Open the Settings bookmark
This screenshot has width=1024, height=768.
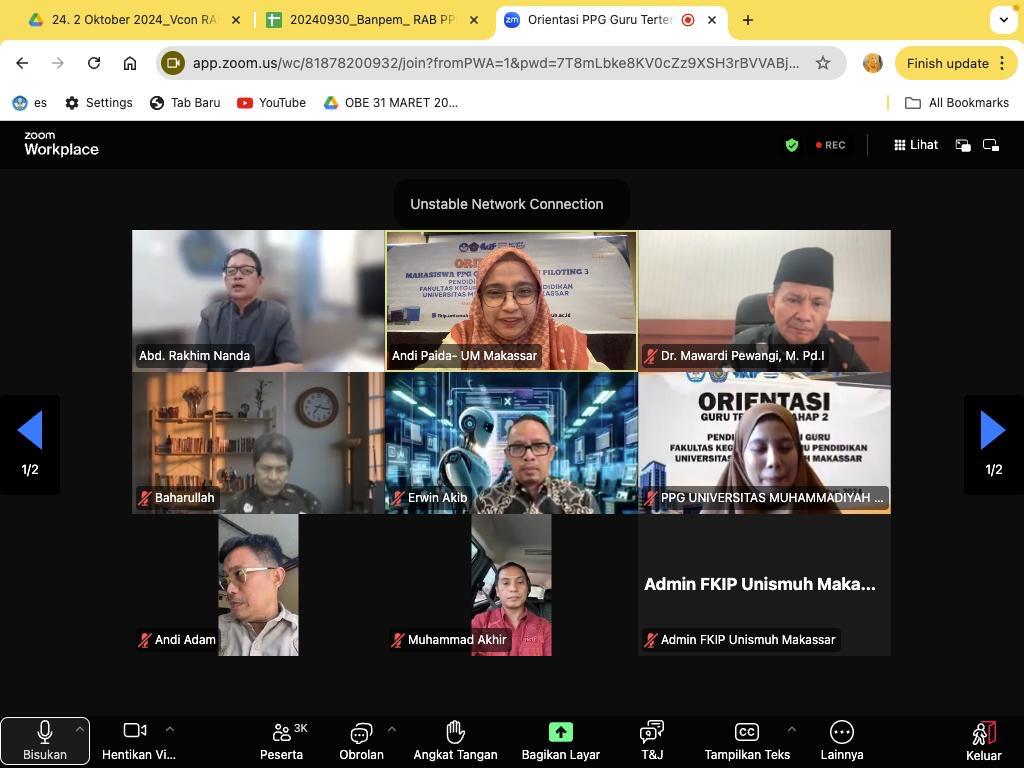point(99,103)
